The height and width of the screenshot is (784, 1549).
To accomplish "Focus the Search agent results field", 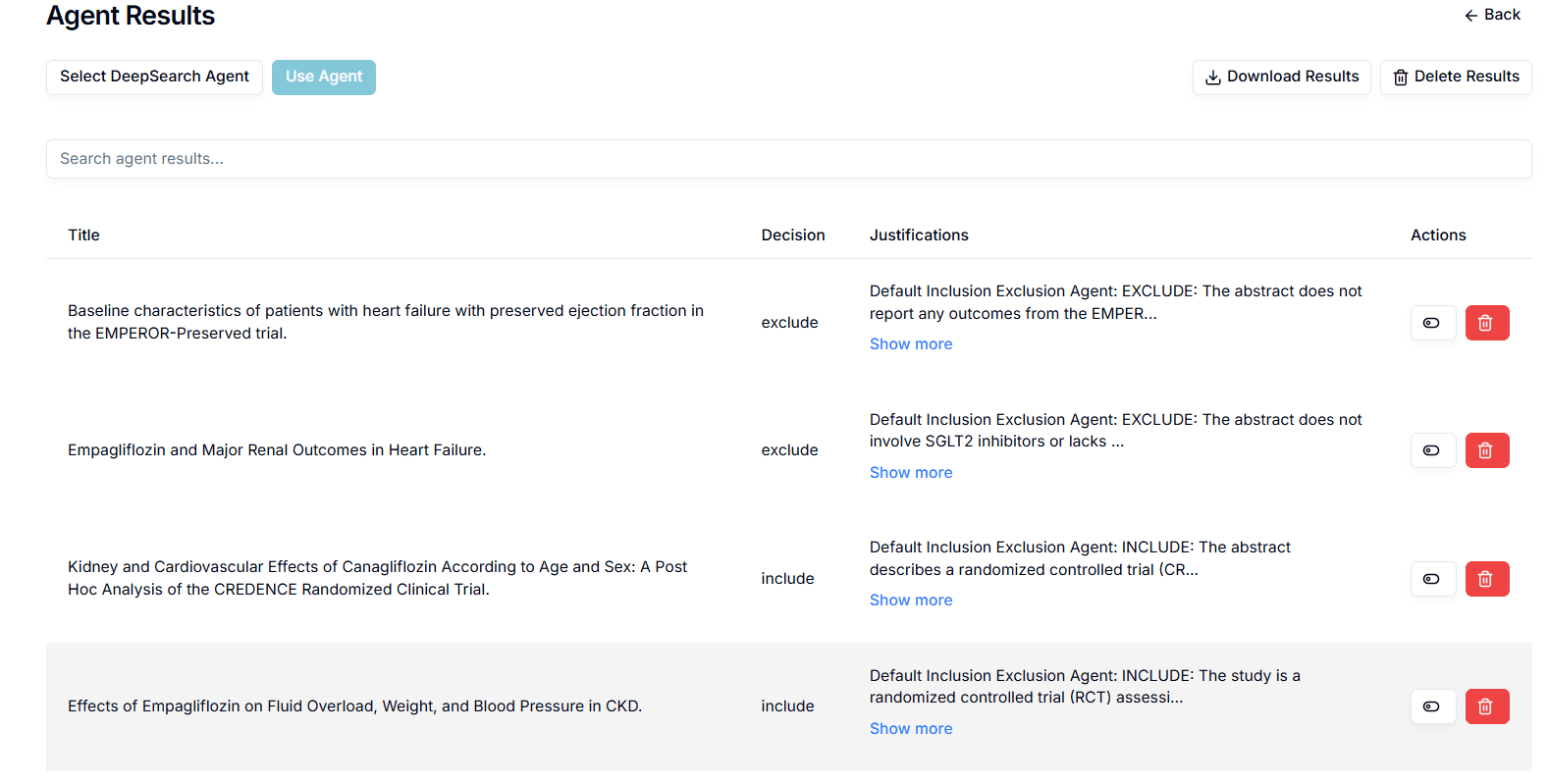I will click(788, 159).
